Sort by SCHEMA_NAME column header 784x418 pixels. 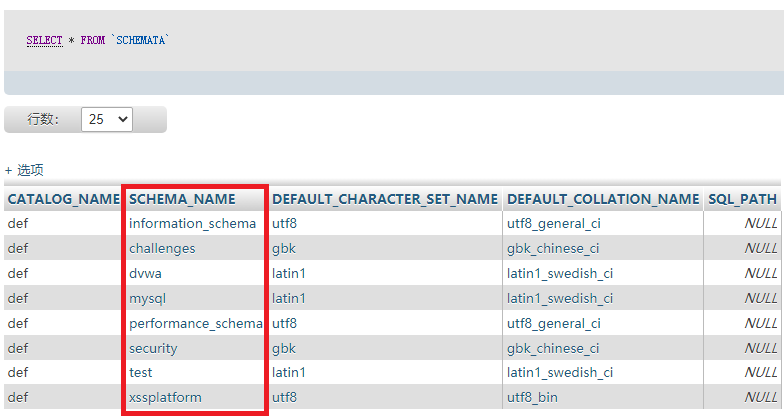pos(182,199)
